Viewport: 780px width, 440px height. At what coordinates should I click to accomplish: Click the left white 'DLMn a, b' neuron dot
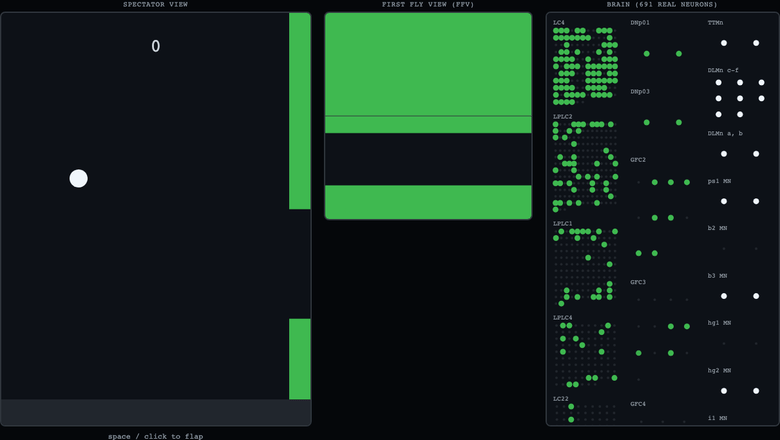[x=724, y=154]
